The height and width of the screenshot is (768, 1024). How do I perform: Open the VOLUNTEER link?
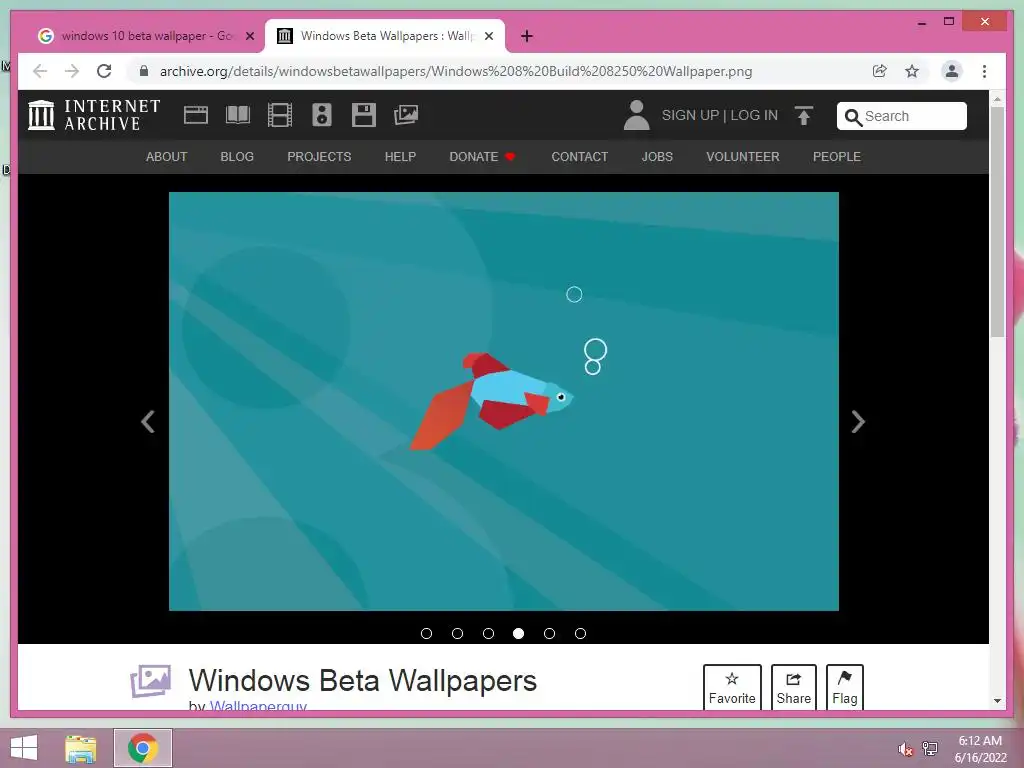[x=743, y=157]
